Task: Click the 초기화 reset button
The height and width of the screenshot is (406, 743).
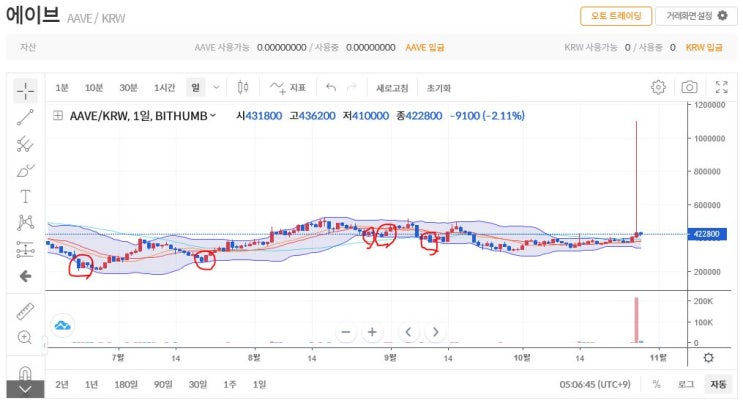Action: 438,88
